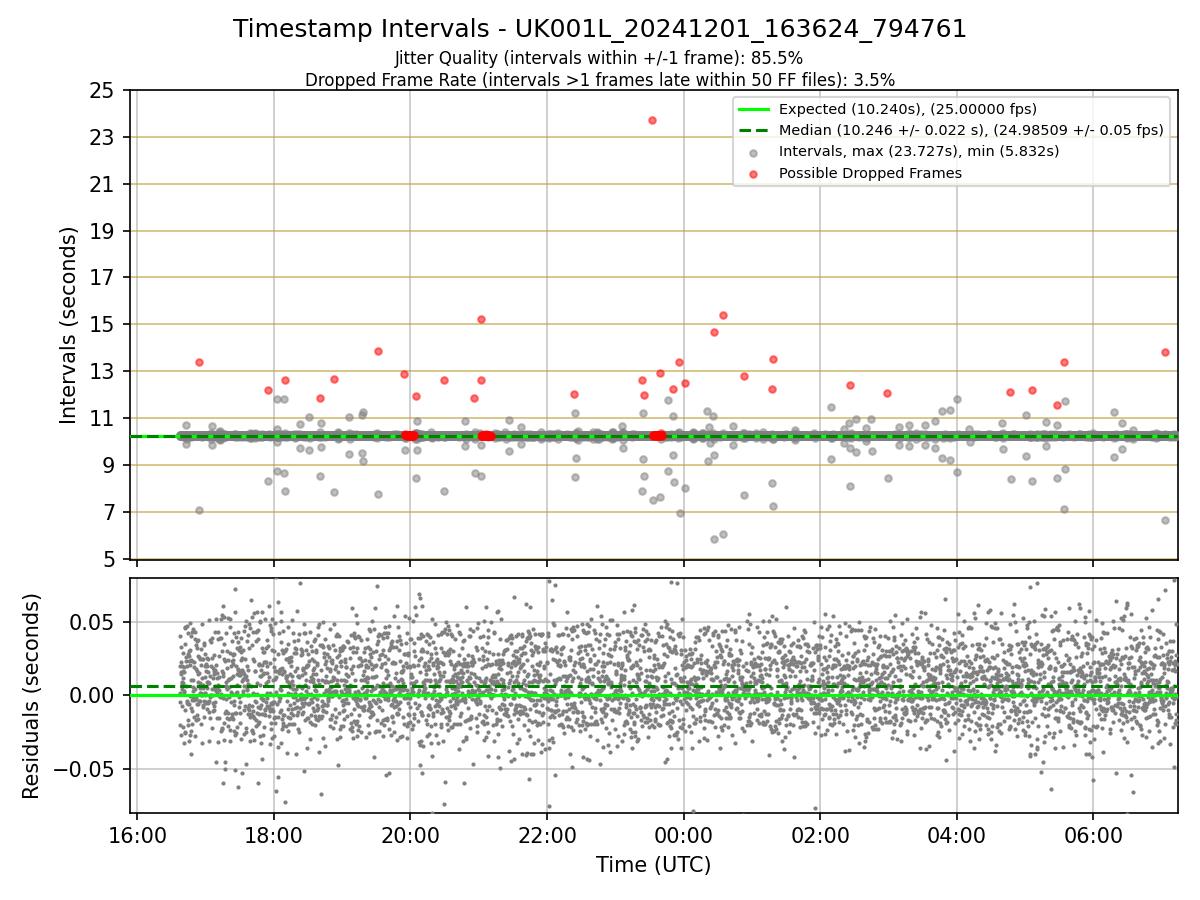1200x900 pixels.
Task: Click the grey dot marker in the legend
Action: 754,153
